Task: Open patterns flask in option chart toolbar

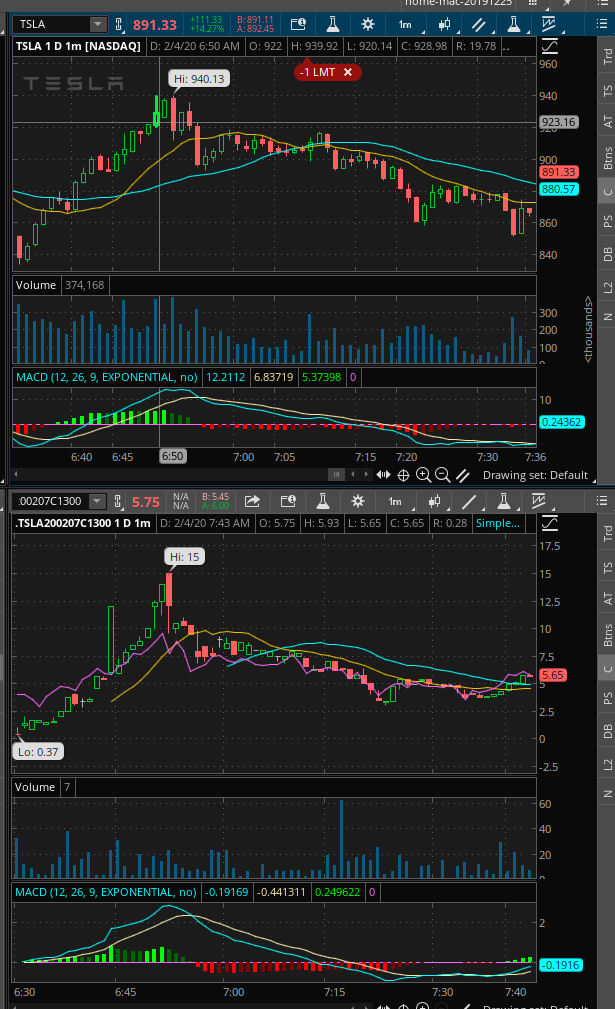Action: pos(504,501)
